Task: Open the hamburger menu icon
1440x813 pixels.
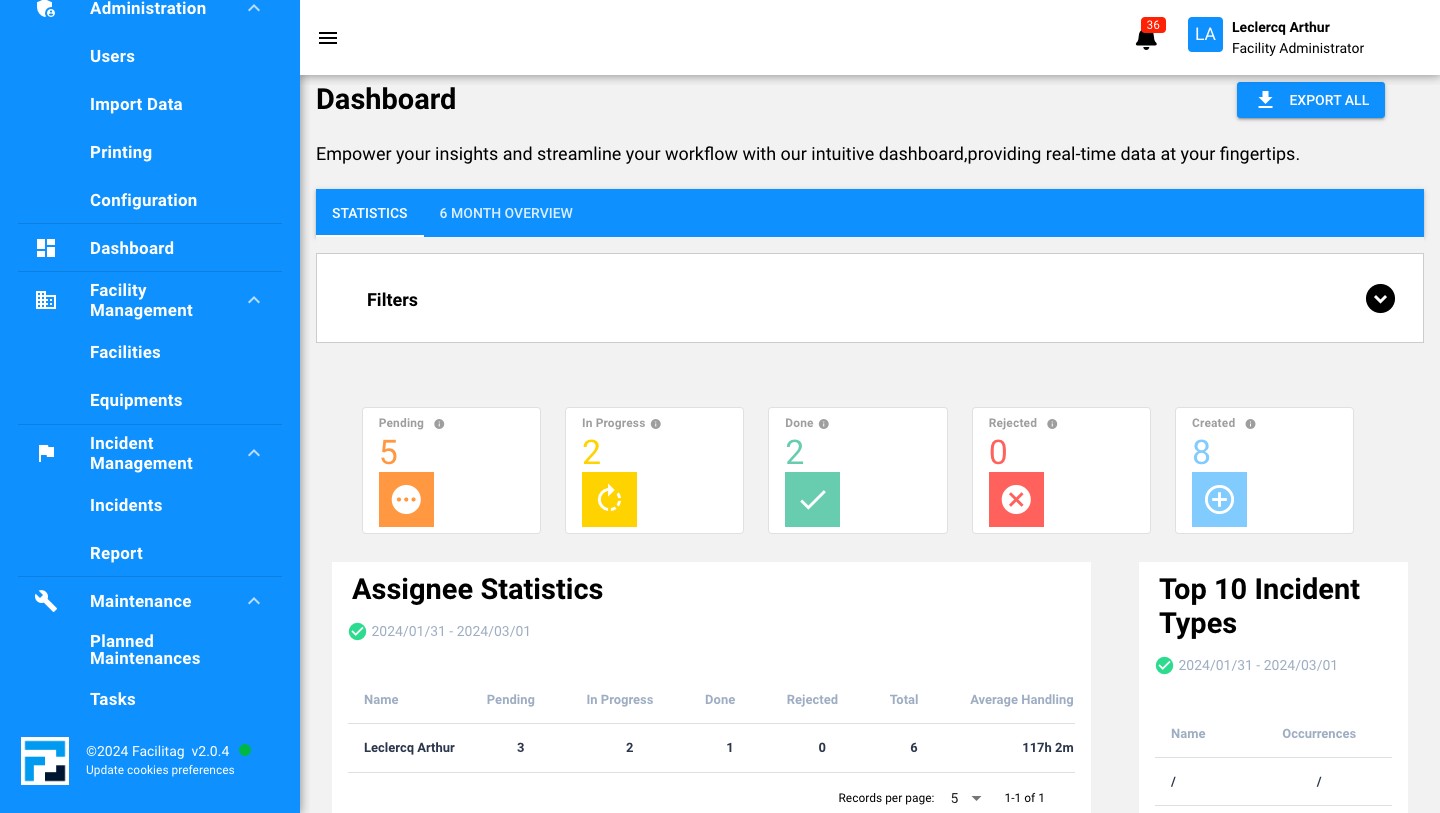Action: pyautogui.click(x=328, y=38)
